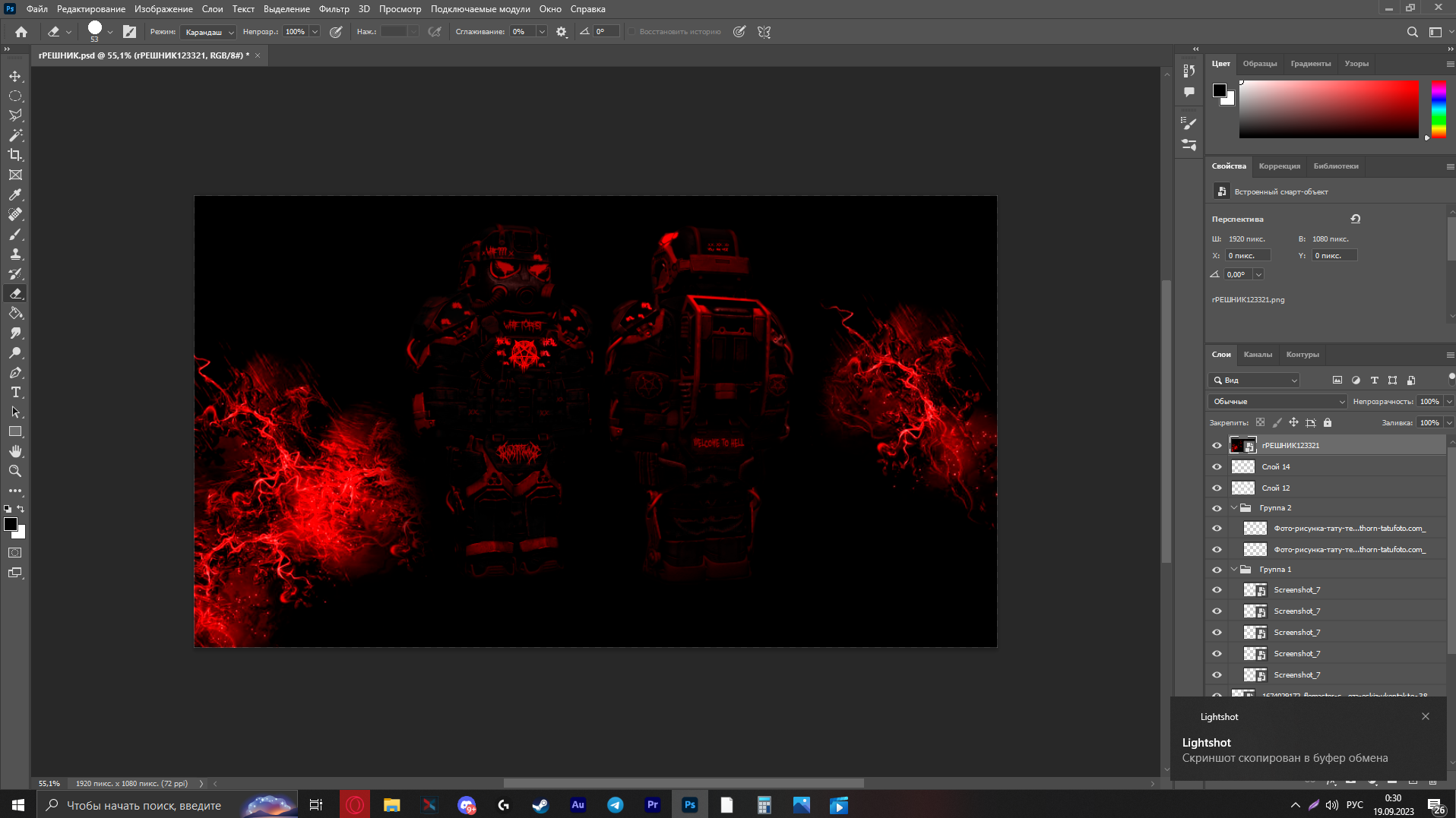Image resolution: width=1456 pixels, height=818 pixels.
Task: Click the foreground color swatch in Color panel
Action: pyautogui.click(x=1220, y=90)
